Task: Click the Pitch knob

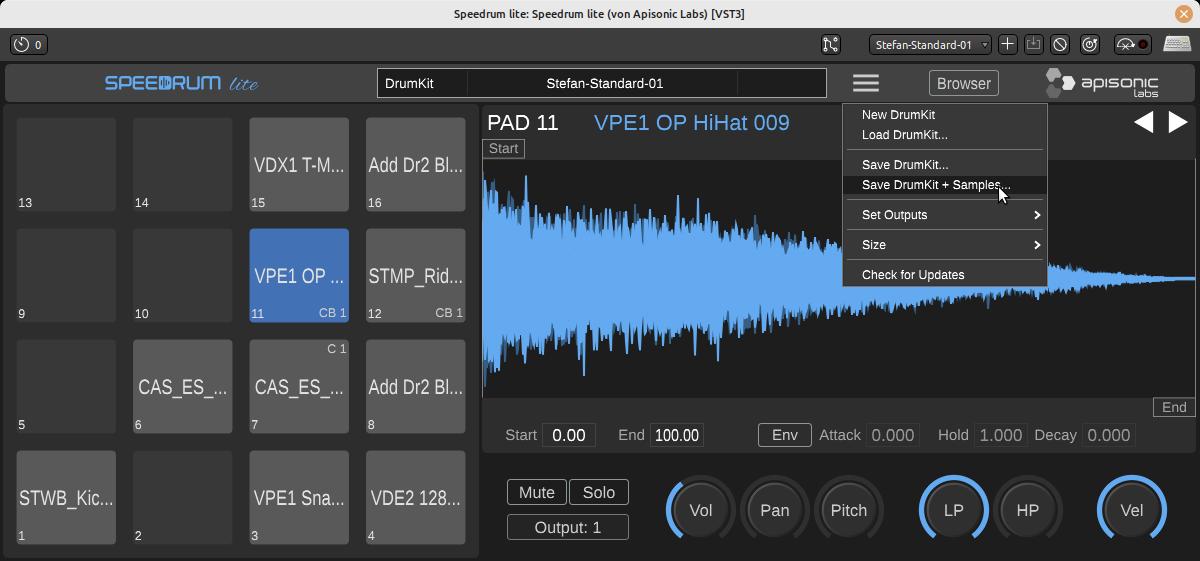Action: (x=849, y=510)
